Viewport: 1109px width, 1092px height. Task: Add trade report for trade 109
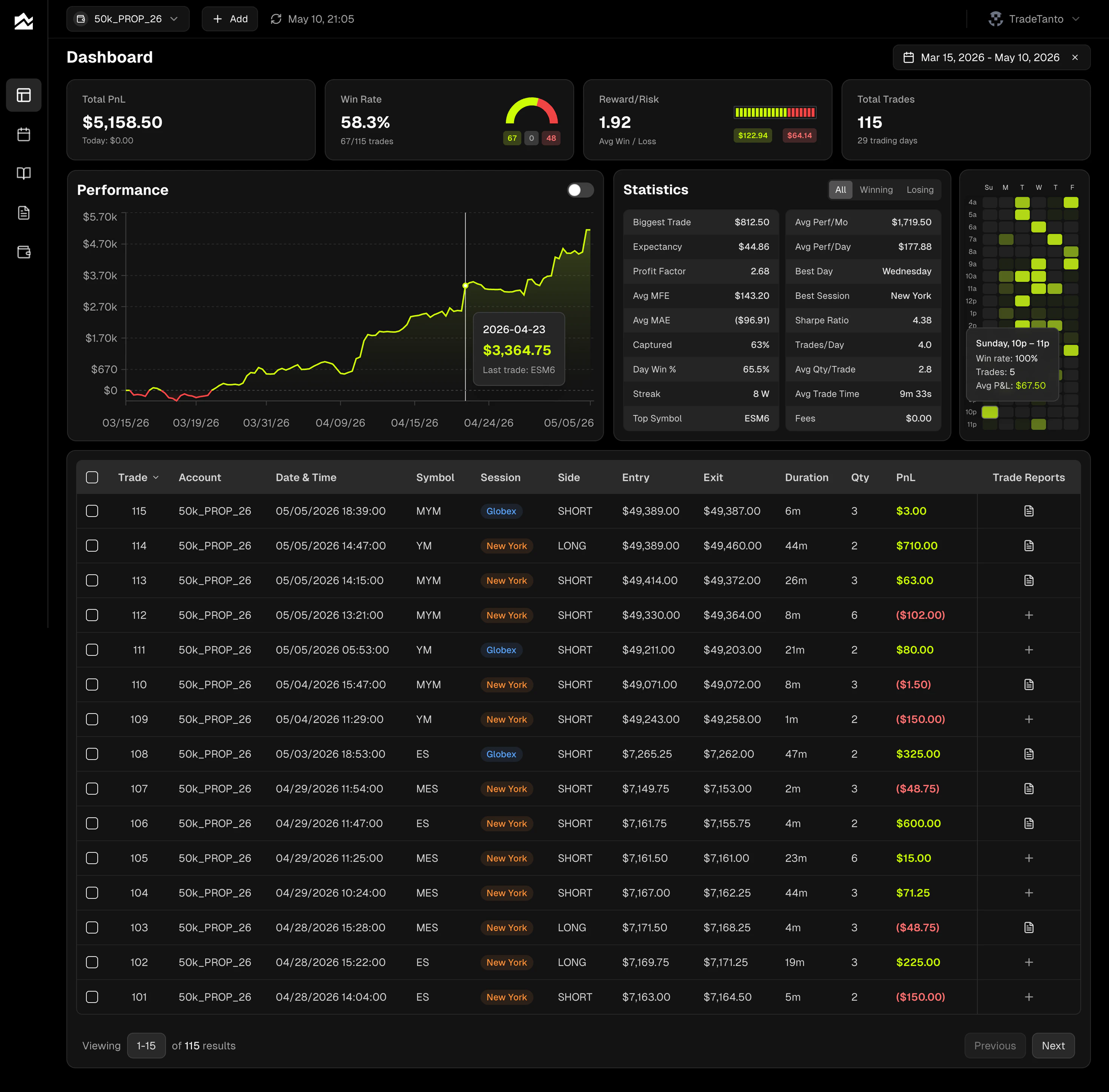[x=1029, y=719]
